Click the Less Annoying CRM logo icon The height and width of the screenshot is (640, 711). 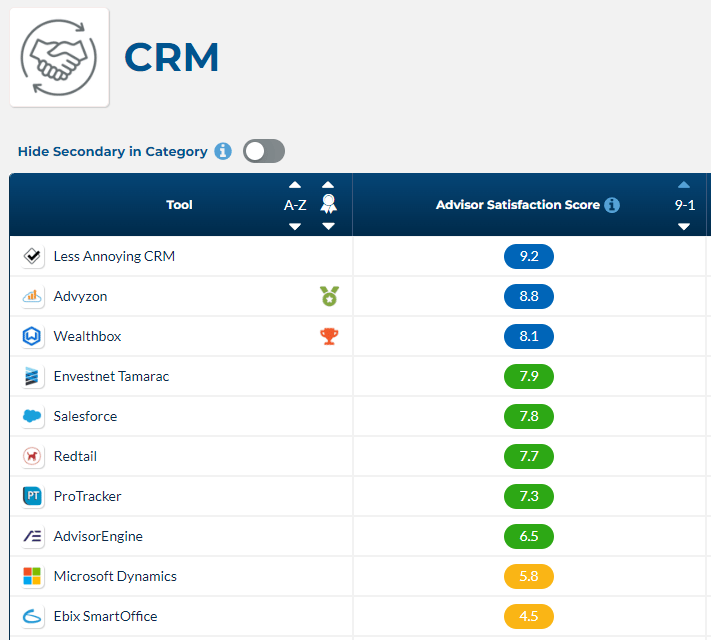click(x=32, y=256)
